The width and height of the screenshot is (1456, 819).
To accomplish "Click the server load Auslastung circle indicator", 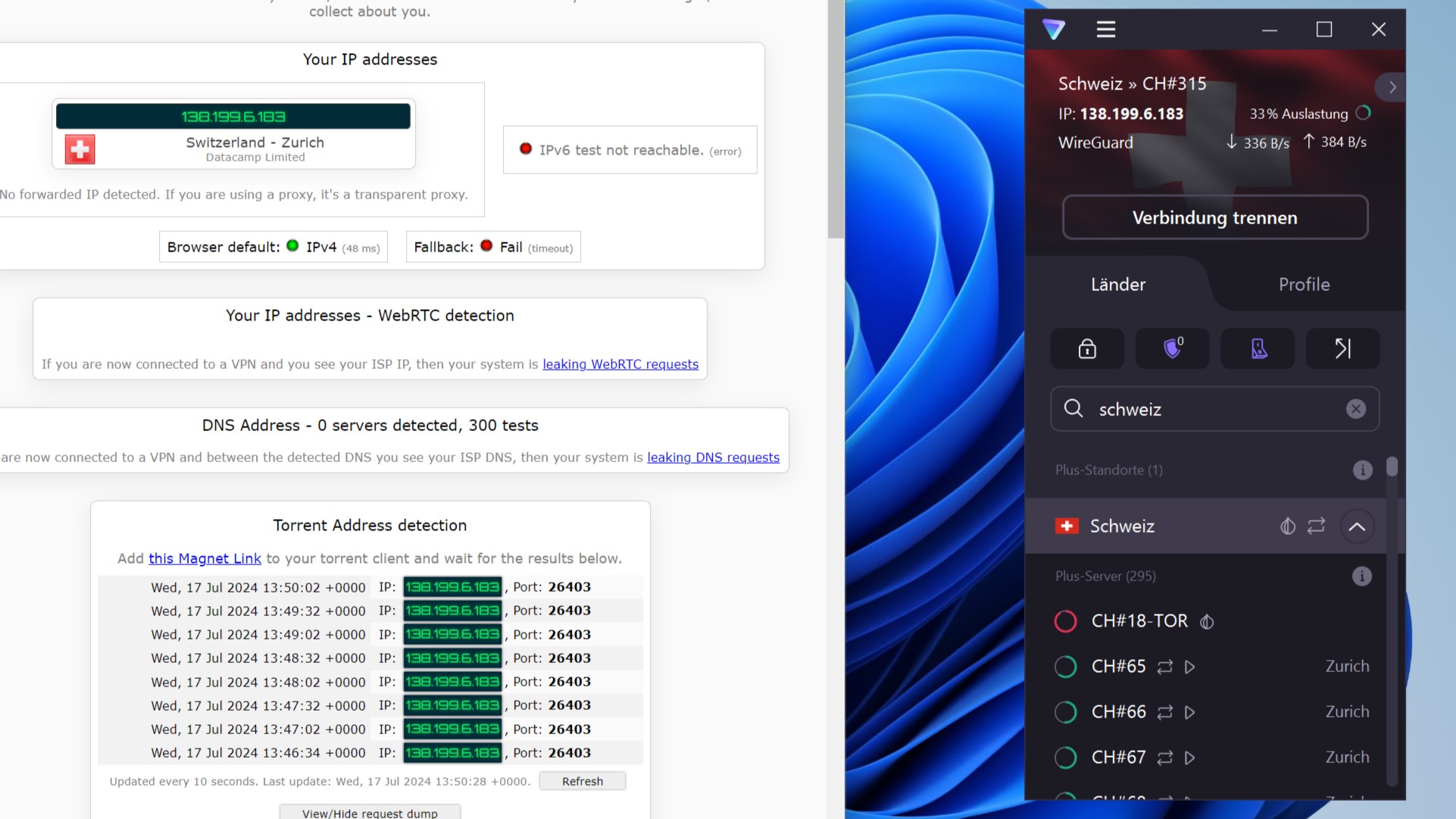I will pos(1364,113).
